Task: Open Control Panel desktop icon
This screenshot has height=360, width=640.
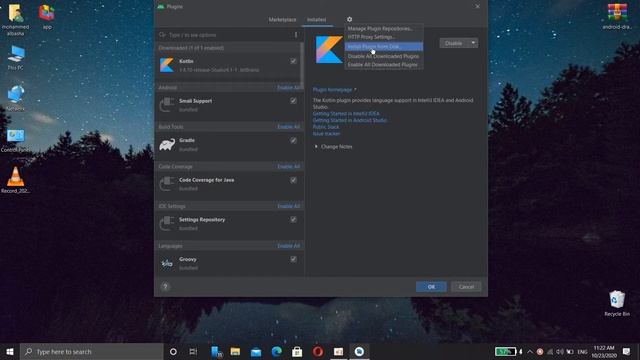Action: click(x=16, y=140)
